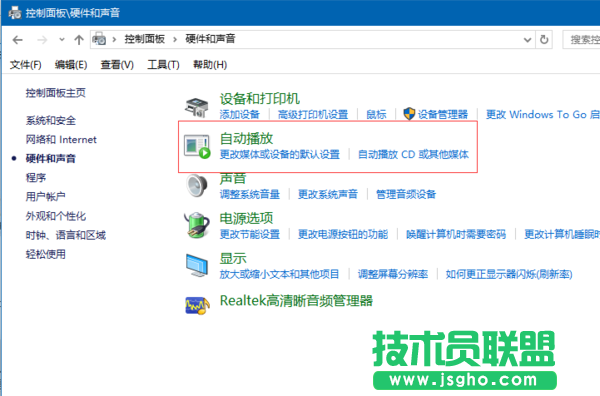The width and height of the screenshot is (600, 396).
Task: Open the 编辑(E) menu
Action: pyautogui.click(x=71, y=65)
